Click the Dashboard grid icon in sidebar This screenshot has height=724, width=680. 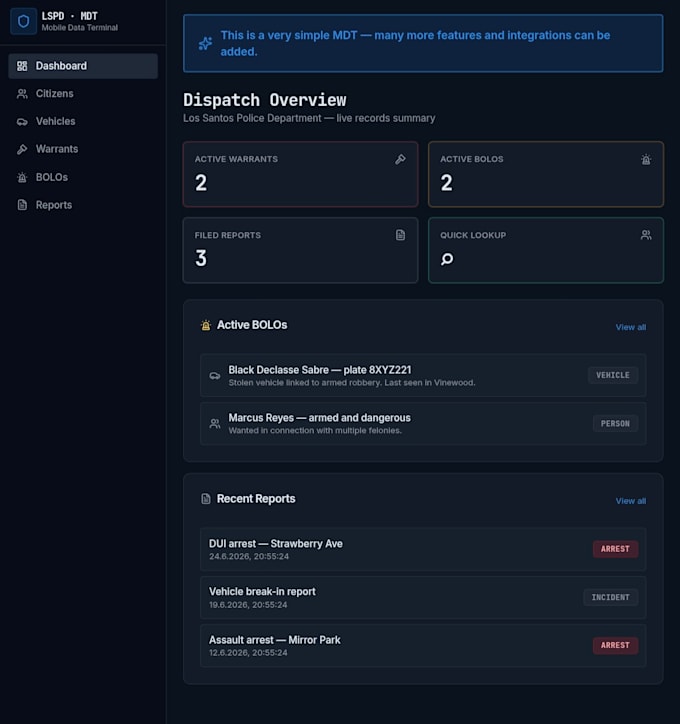[x=22, y=66]
